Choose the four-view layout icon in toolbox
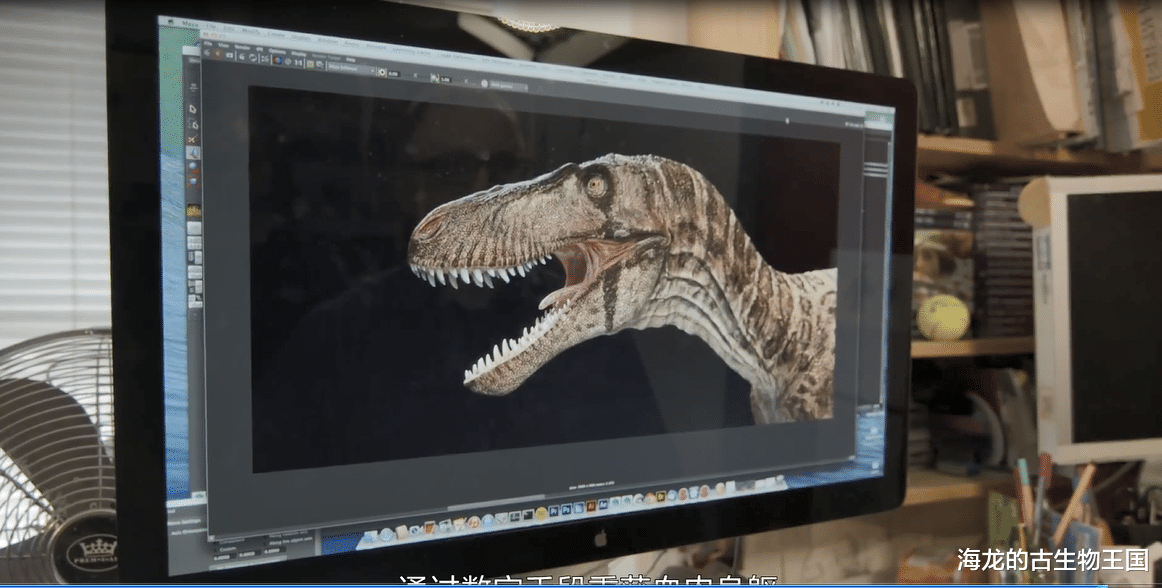 coord(195,244)
